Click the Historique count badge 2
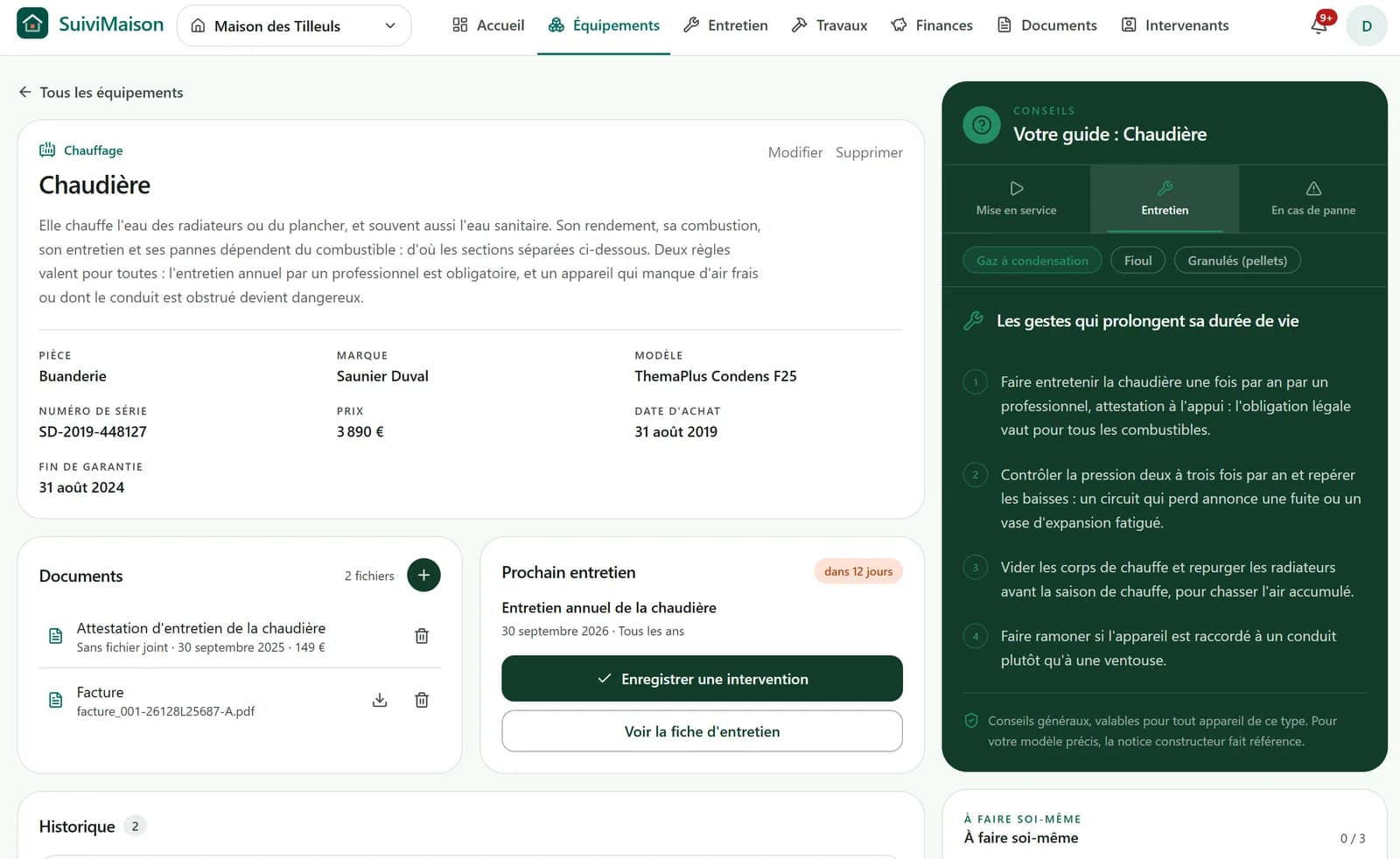This screenshot has width=1400, height=859. tap(135, 826)
